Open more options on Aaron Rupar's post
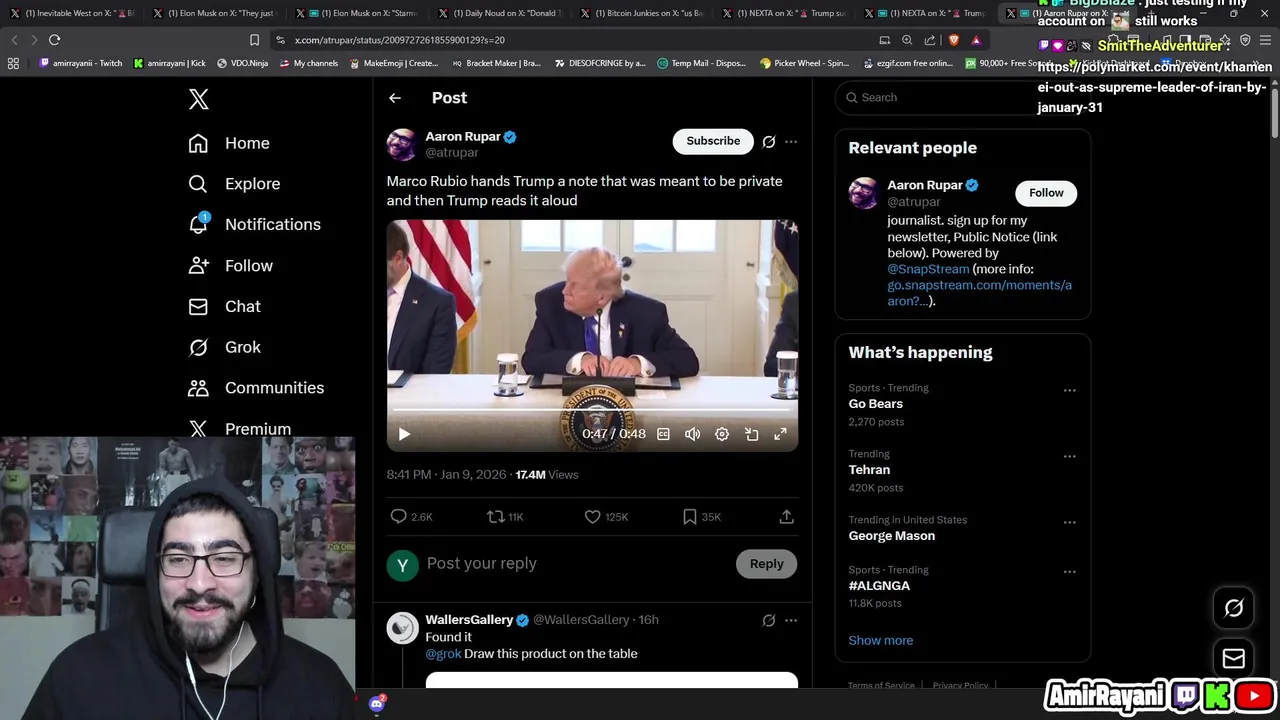The width and height of the screenshot is (1280, 720). point(791,142)
